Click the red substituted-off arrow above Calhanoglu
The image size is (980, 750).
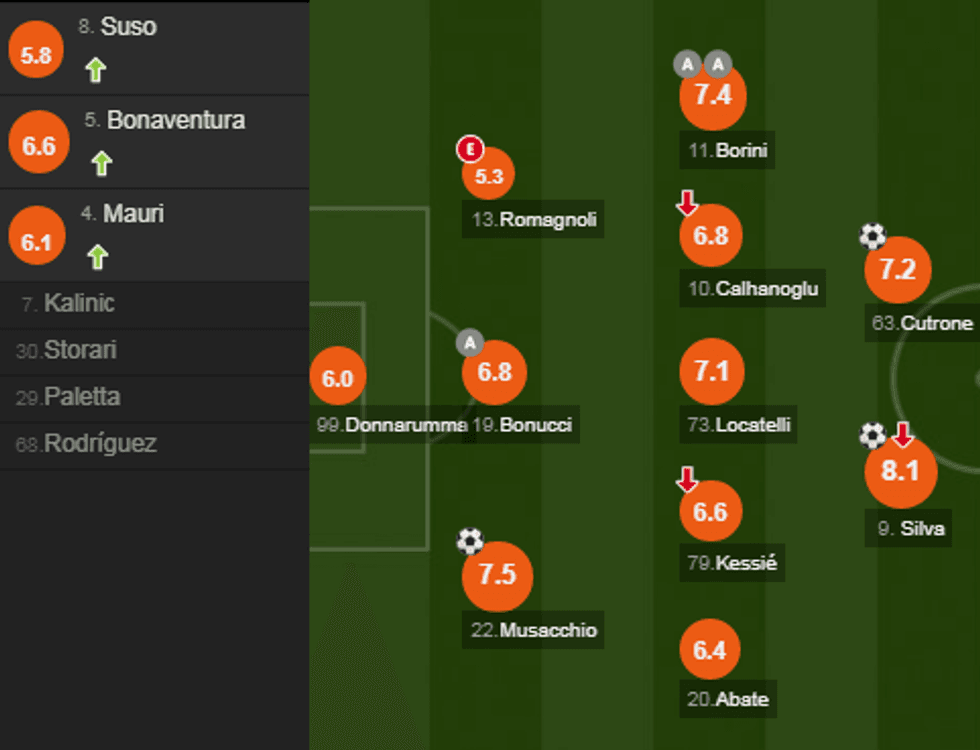[x=687, y=204]
